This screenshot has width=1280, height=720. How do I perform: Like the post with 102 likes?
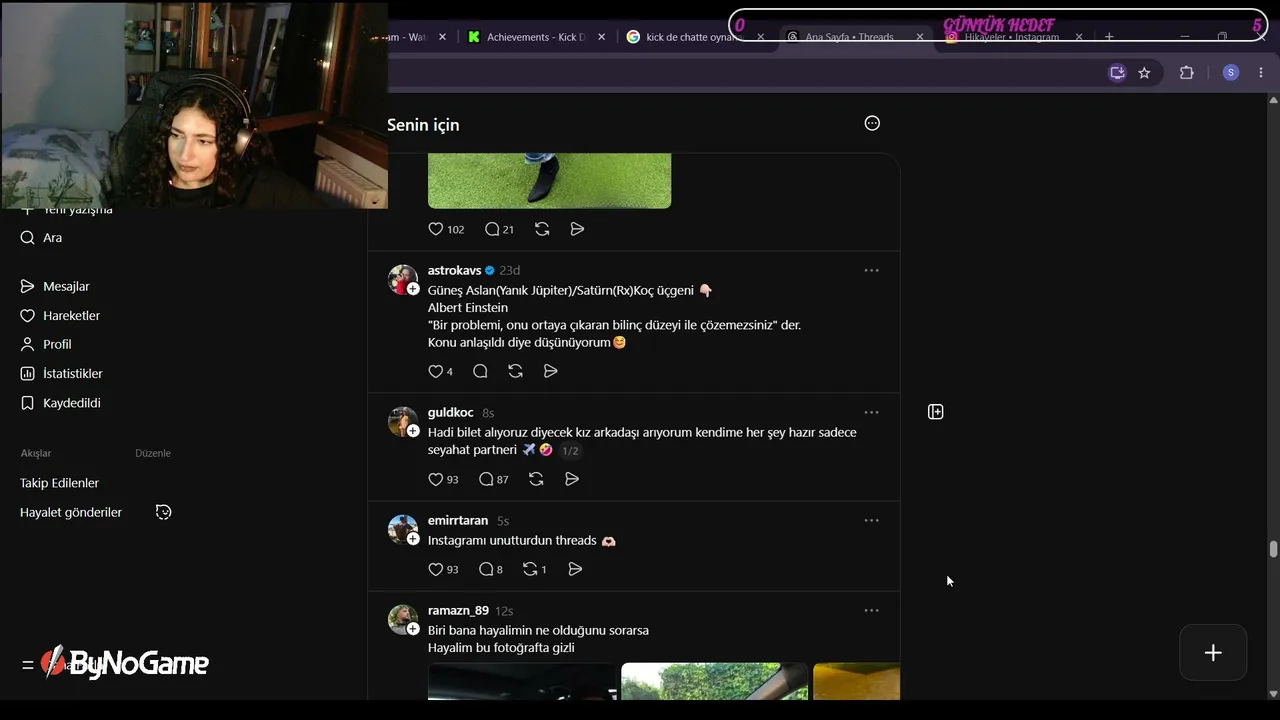(x=436, y=229)
